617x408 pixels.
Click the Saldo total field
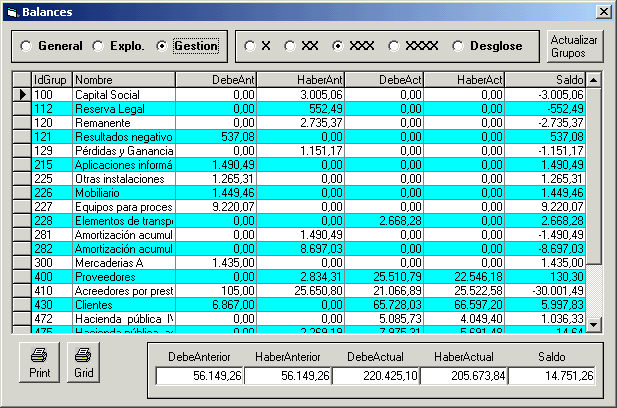coord(553,375)
